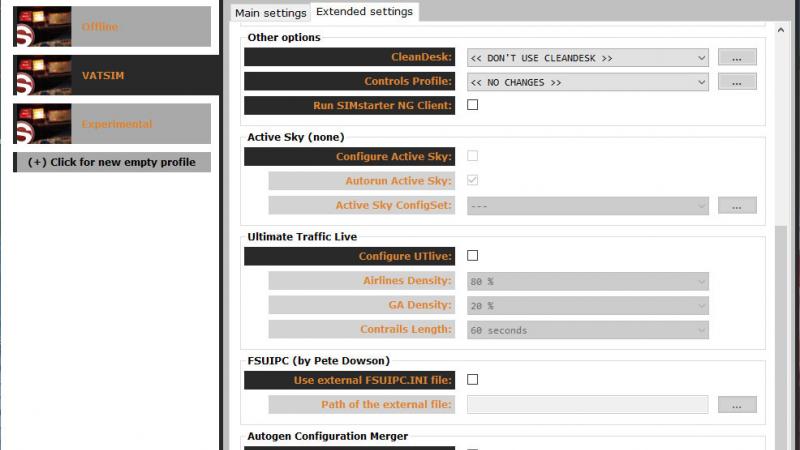Open the CleanDesk dropdown
800x450 pixels.
coord(588,58)
